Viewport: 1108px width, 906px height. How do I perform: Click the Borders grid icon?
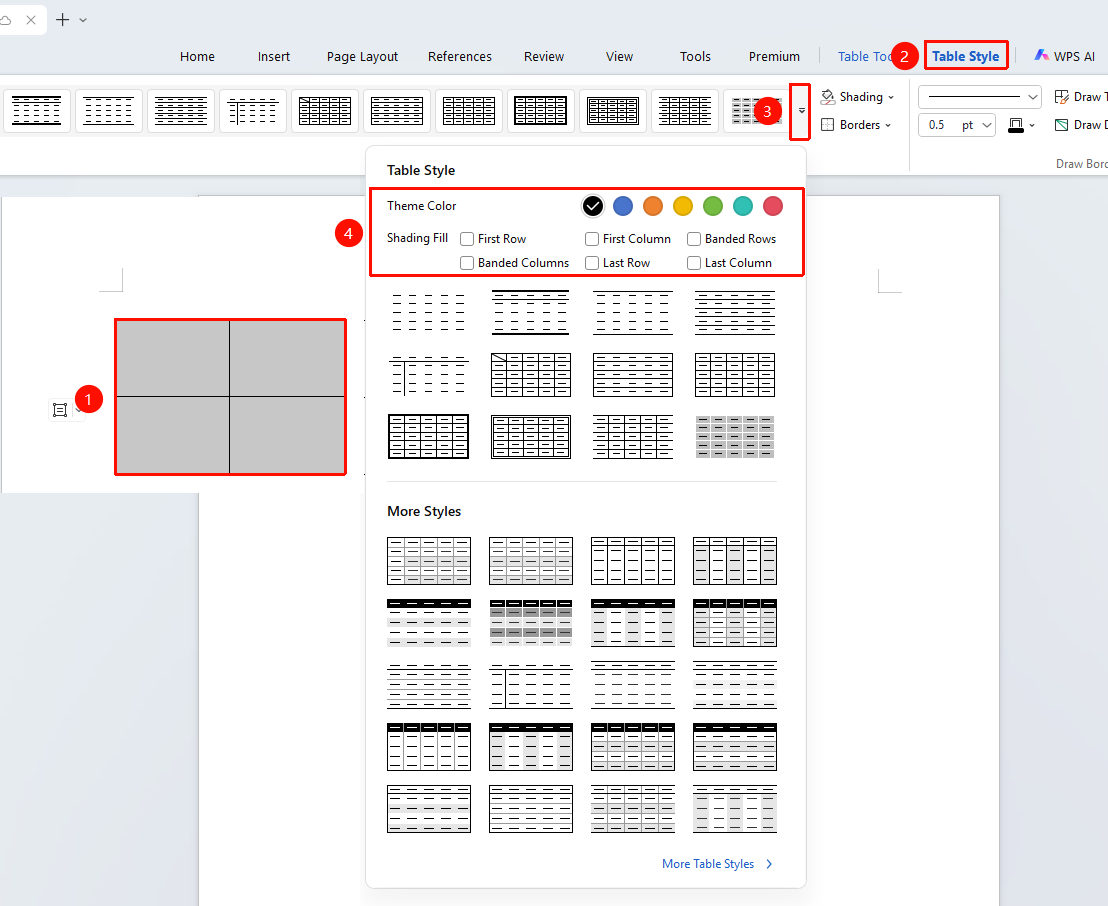827,125
